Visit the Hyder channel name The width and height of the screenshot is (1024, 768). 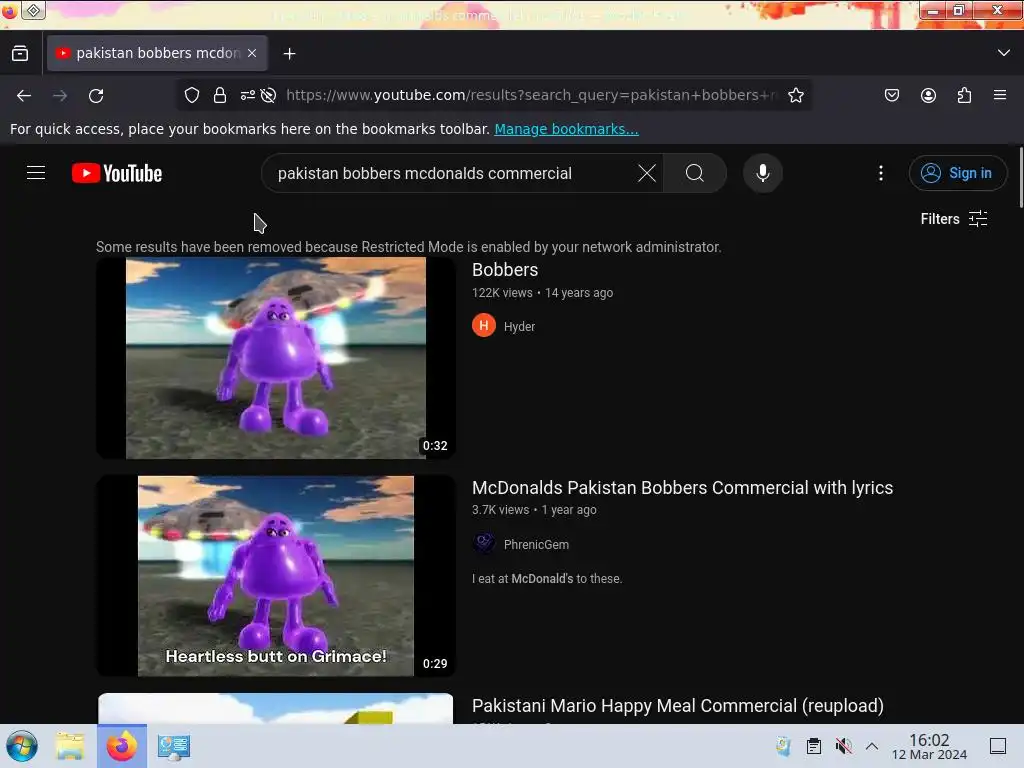tap(519, 327)
